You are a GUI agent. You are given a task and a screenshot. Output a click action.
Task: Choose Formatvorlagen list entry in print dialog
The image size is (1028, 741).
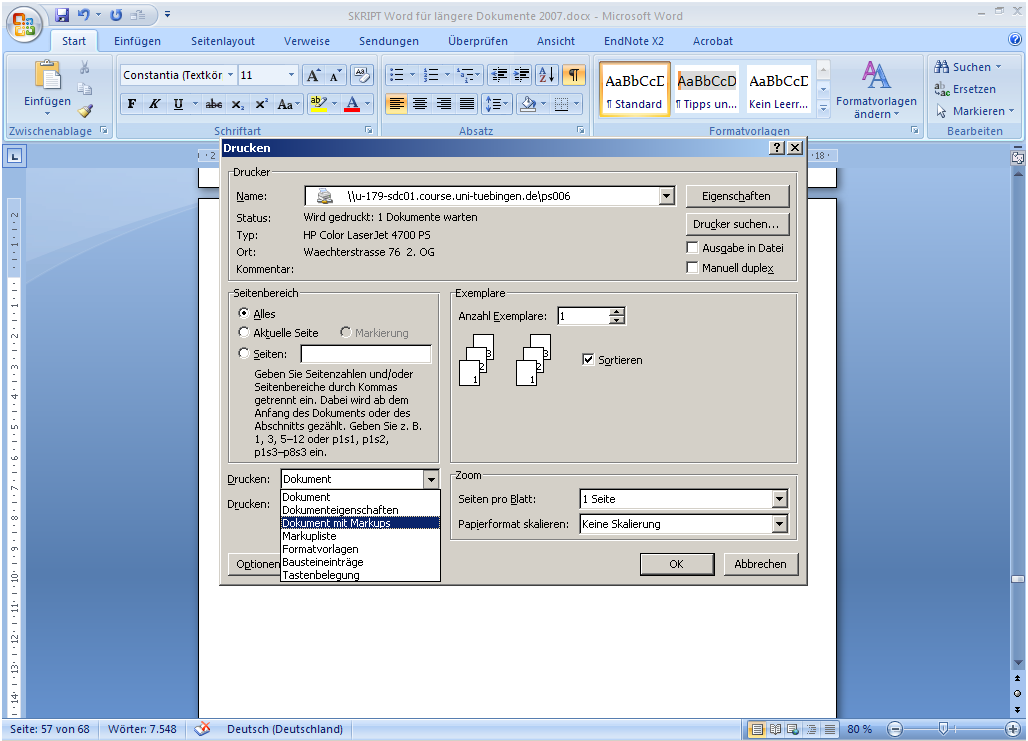point(360,549)
